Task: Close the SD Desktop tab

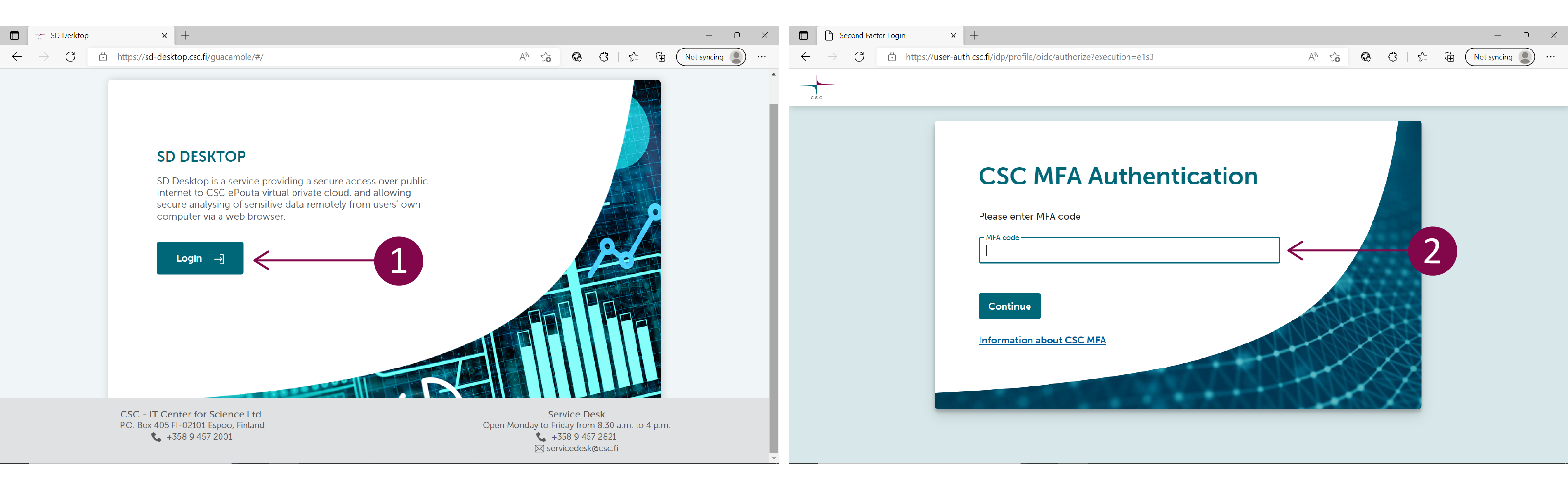Action: (164, 36)
